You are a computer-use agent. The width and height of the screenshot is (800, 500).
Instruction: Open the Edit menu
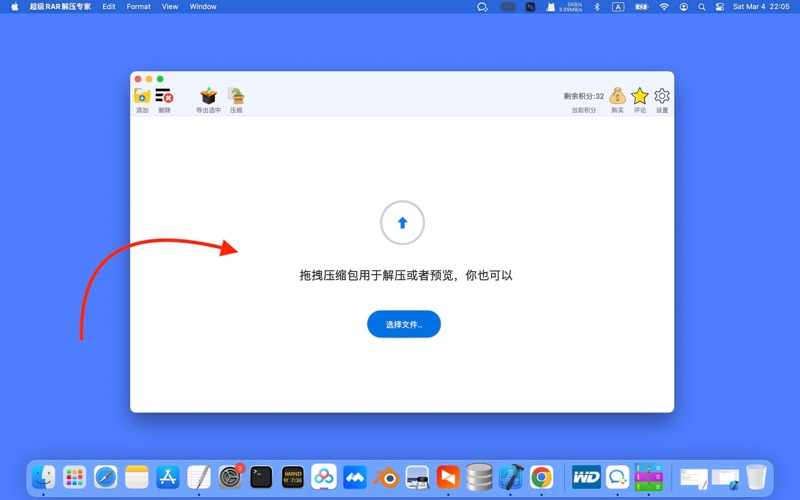(108, 7)
